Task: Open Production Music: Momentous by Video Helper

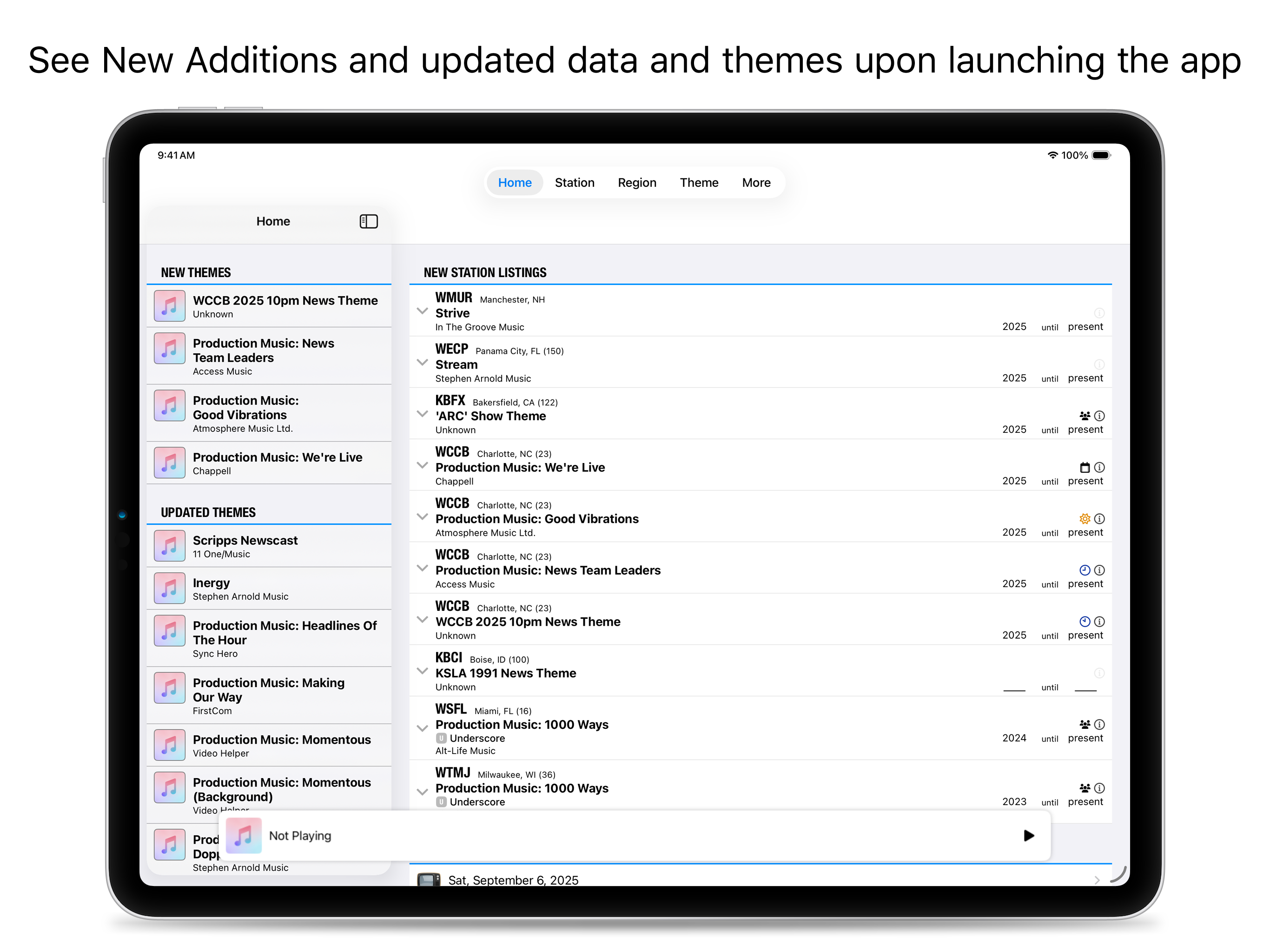Action: [x=269, y=745]
